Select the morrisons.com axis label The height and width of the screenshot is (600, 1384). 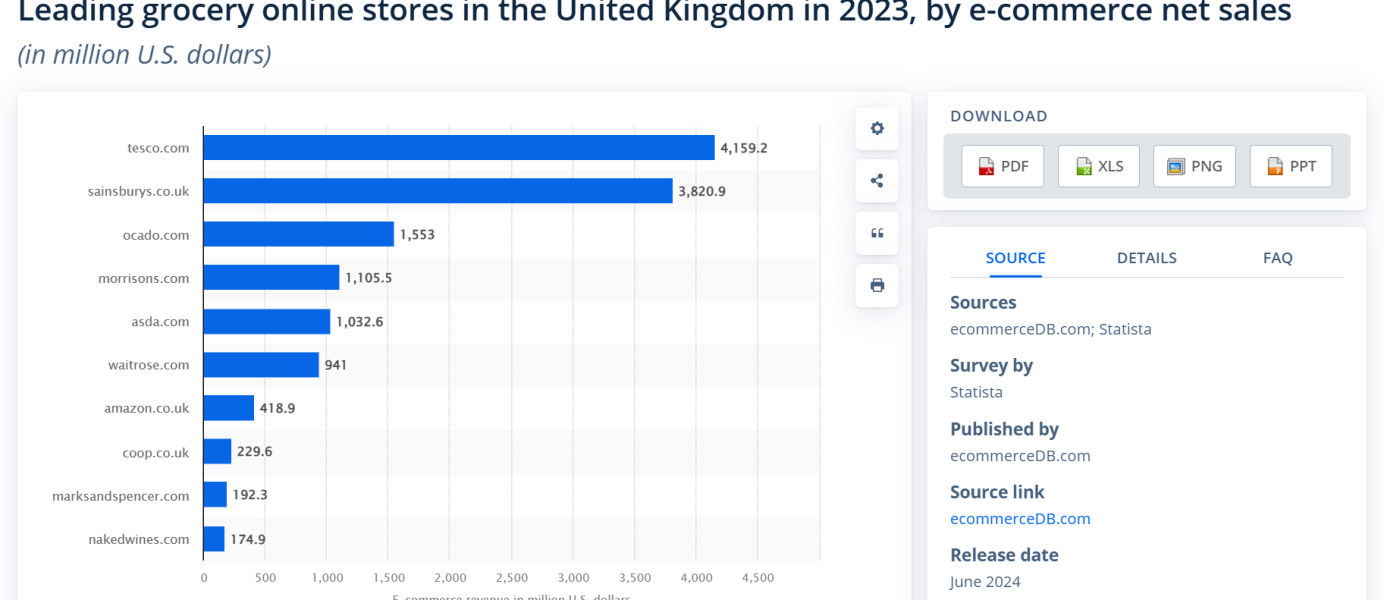pos(144,278)
